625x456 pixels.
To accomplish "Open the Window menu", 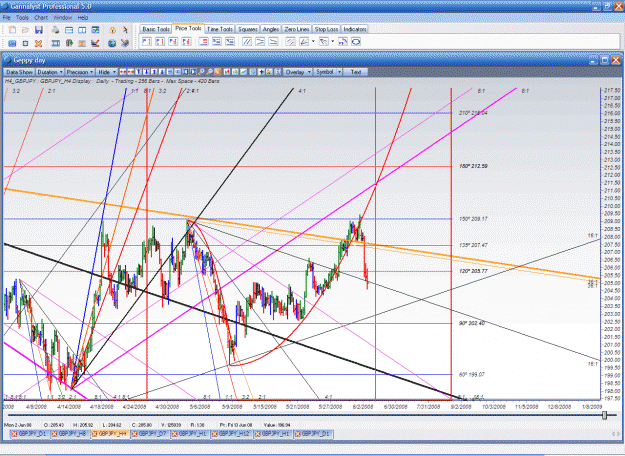I will [x=63, y=18].
